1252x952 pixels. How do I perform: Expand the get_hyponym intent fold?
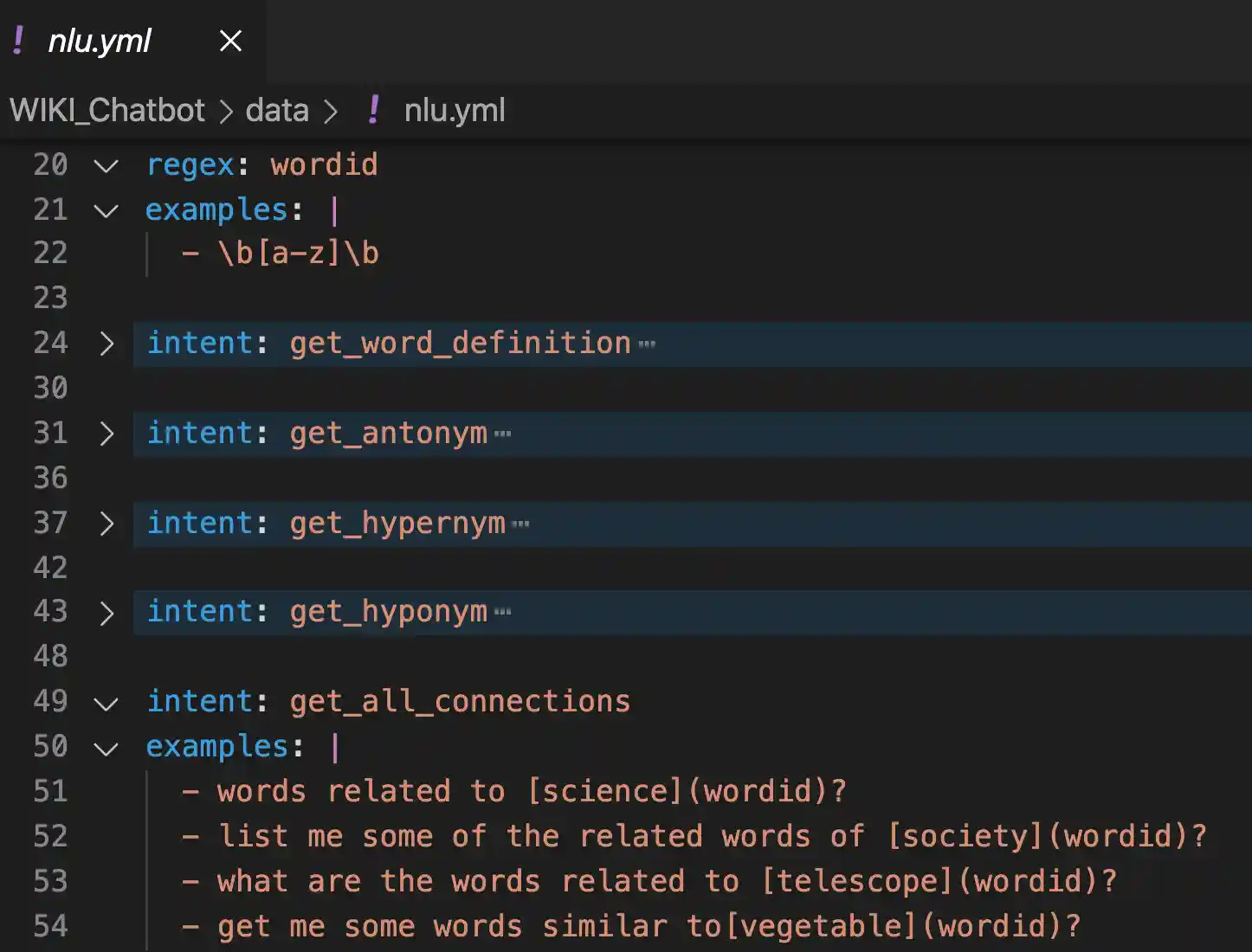pos(106,613)
